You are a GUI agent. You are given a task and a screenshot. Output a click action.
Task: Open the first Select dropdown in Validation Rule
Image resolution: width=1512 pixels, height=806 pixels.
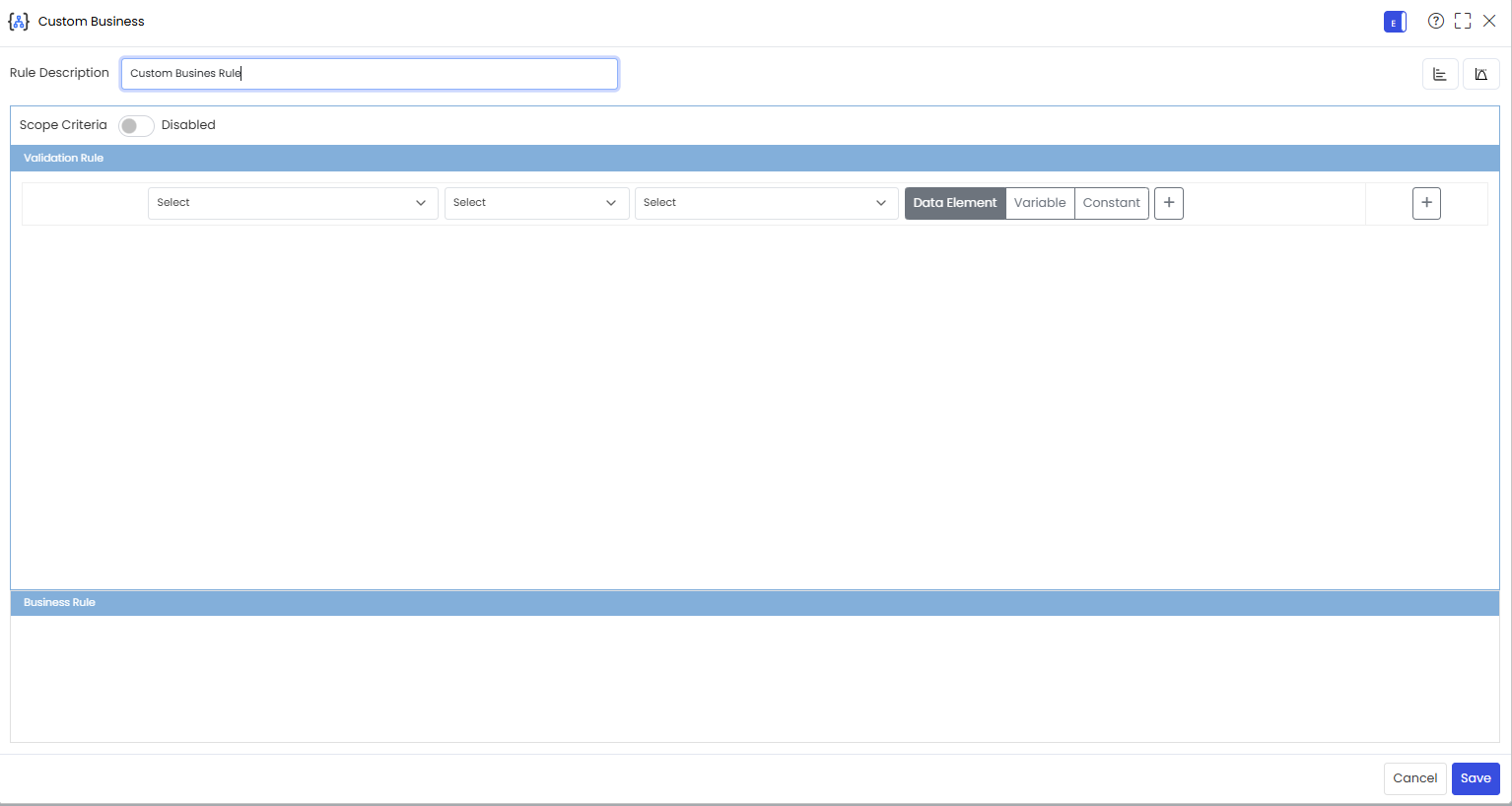coord(293,203)
